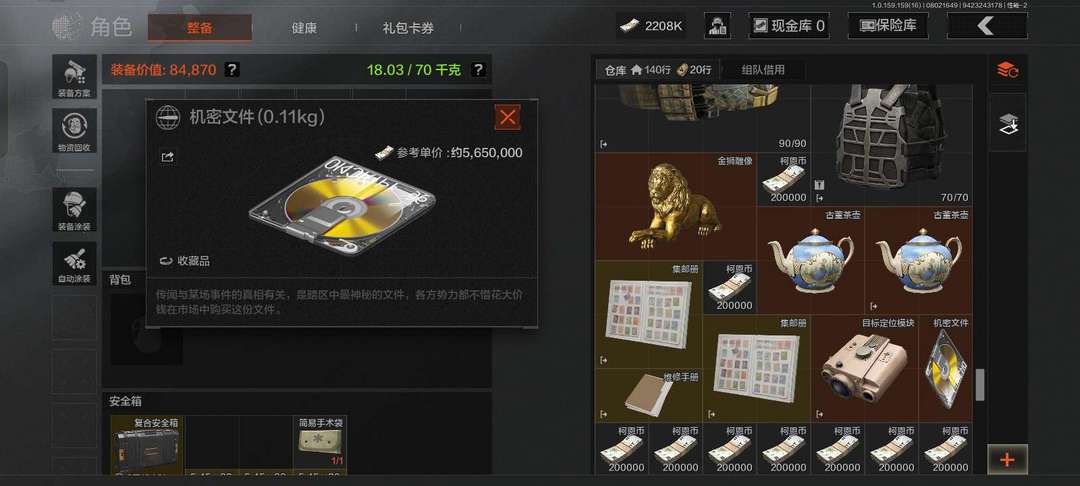Switch to the 健康 tab

point(304,28)
